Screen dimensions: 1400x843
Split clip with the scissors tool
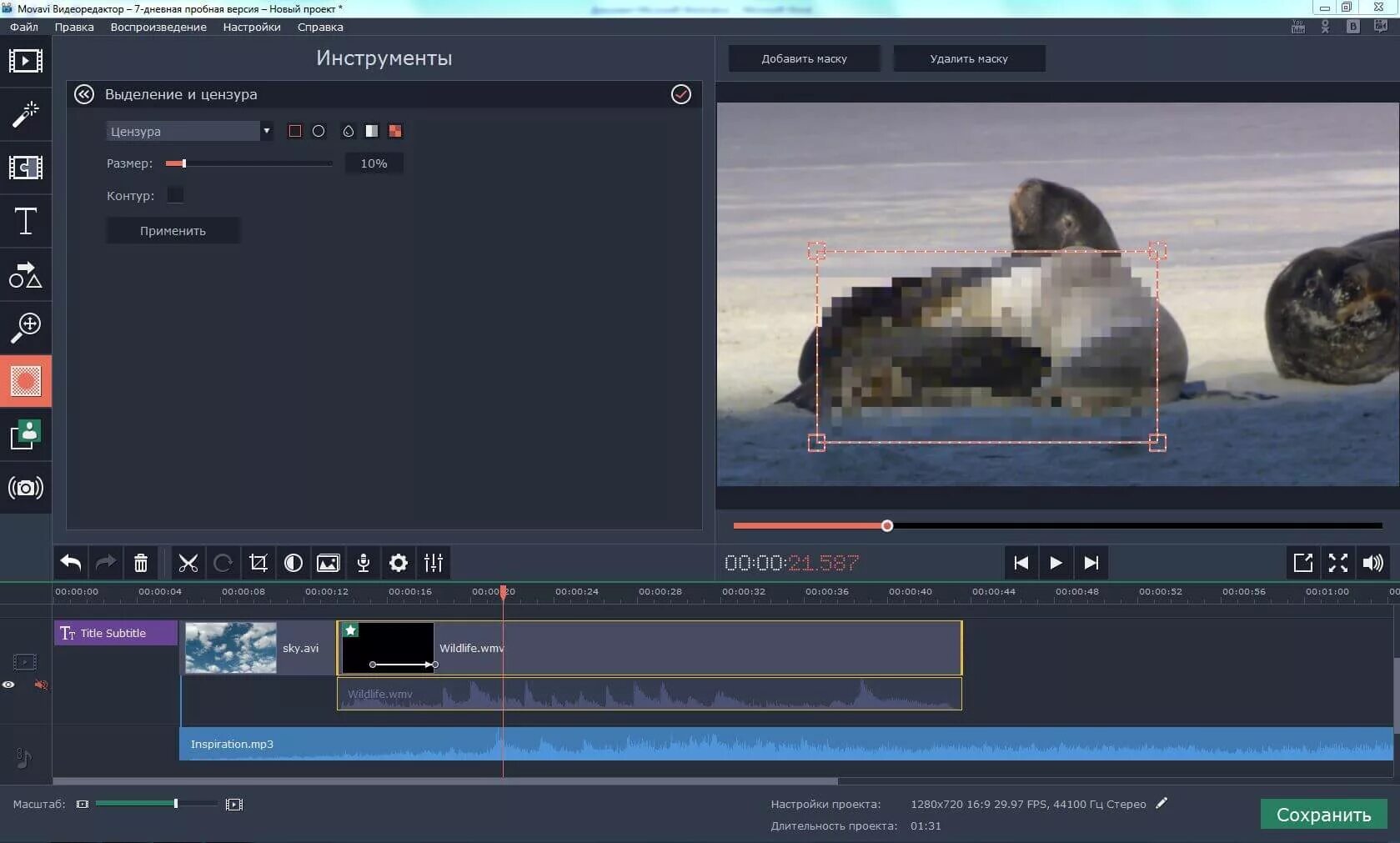pyautogui.click(x=188, y=563)
